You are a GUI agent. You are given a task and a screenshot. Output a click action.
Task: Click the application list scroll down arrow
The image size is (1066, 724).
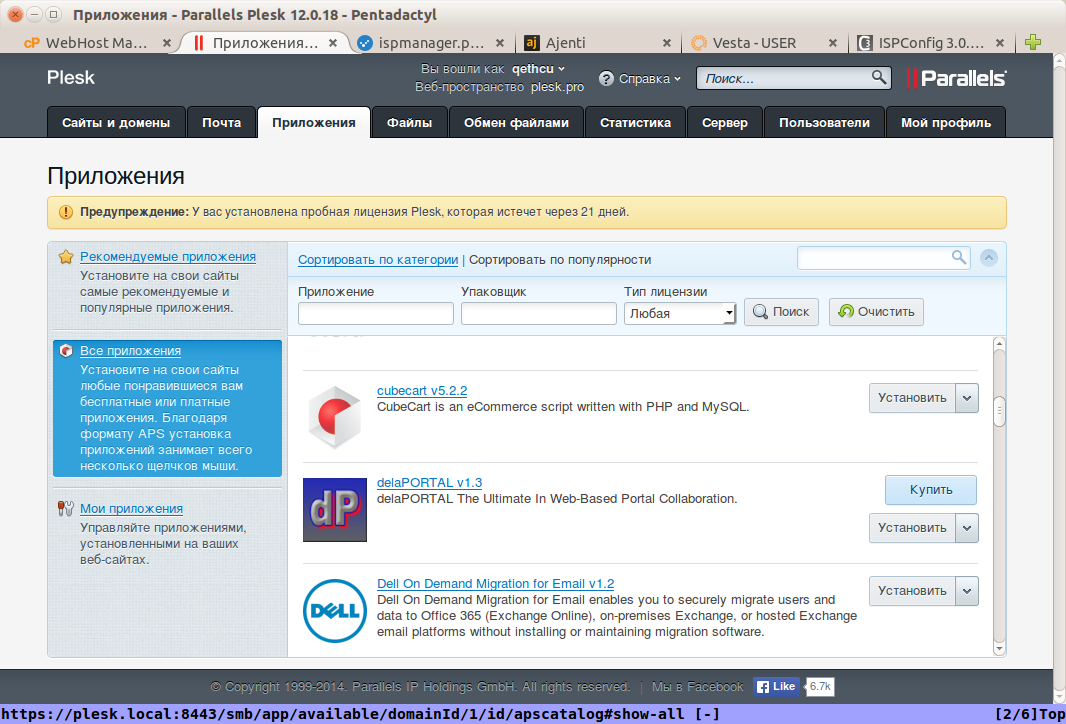[999, 649]
